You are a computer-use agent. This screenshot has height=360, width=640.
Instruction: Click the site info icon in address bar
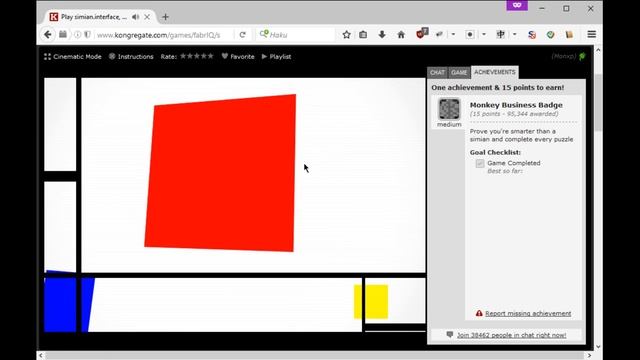tap(78, 35)
